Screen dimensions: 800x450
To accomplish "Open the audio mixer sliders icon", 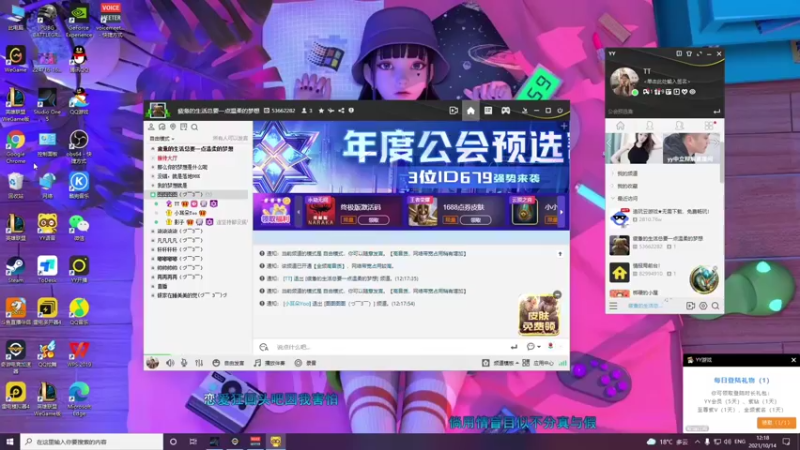I will 199,363.
